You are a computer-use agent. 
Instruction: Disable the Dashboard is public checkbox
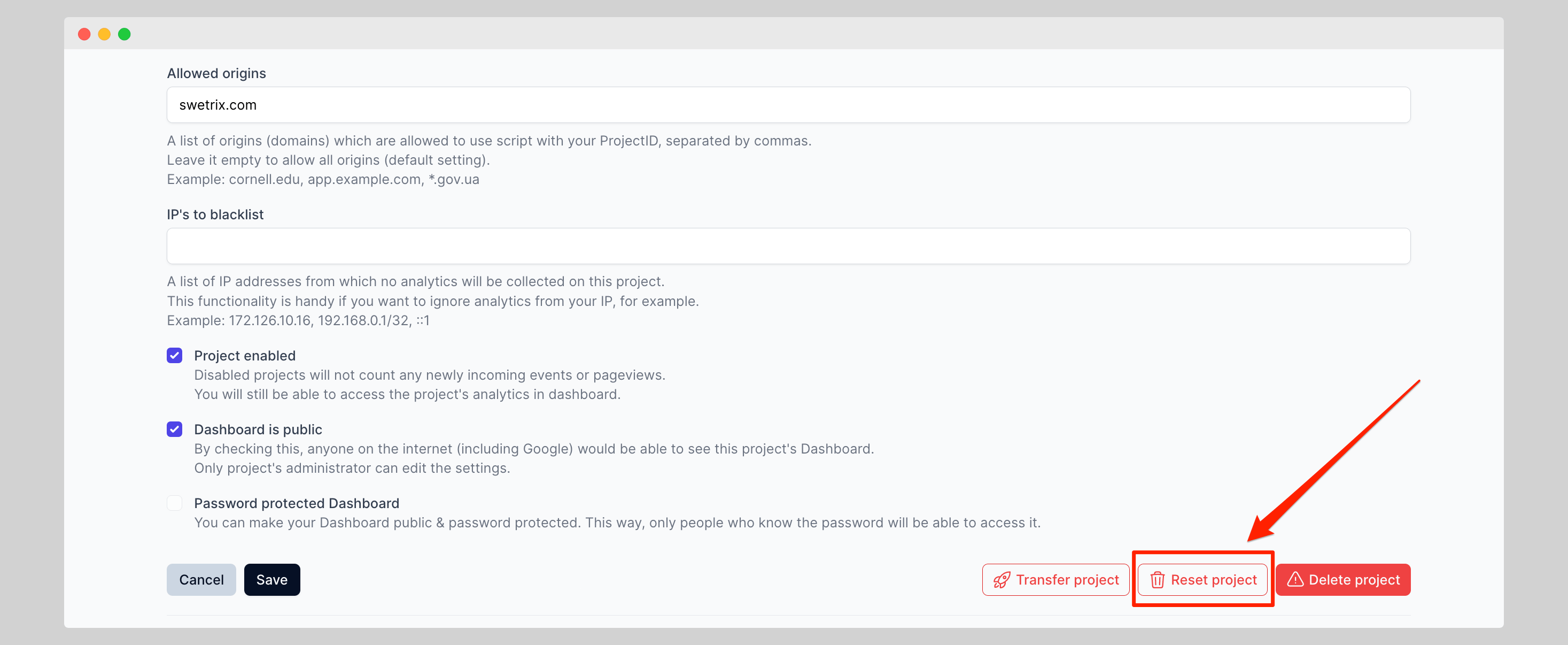tap(175, 429)
